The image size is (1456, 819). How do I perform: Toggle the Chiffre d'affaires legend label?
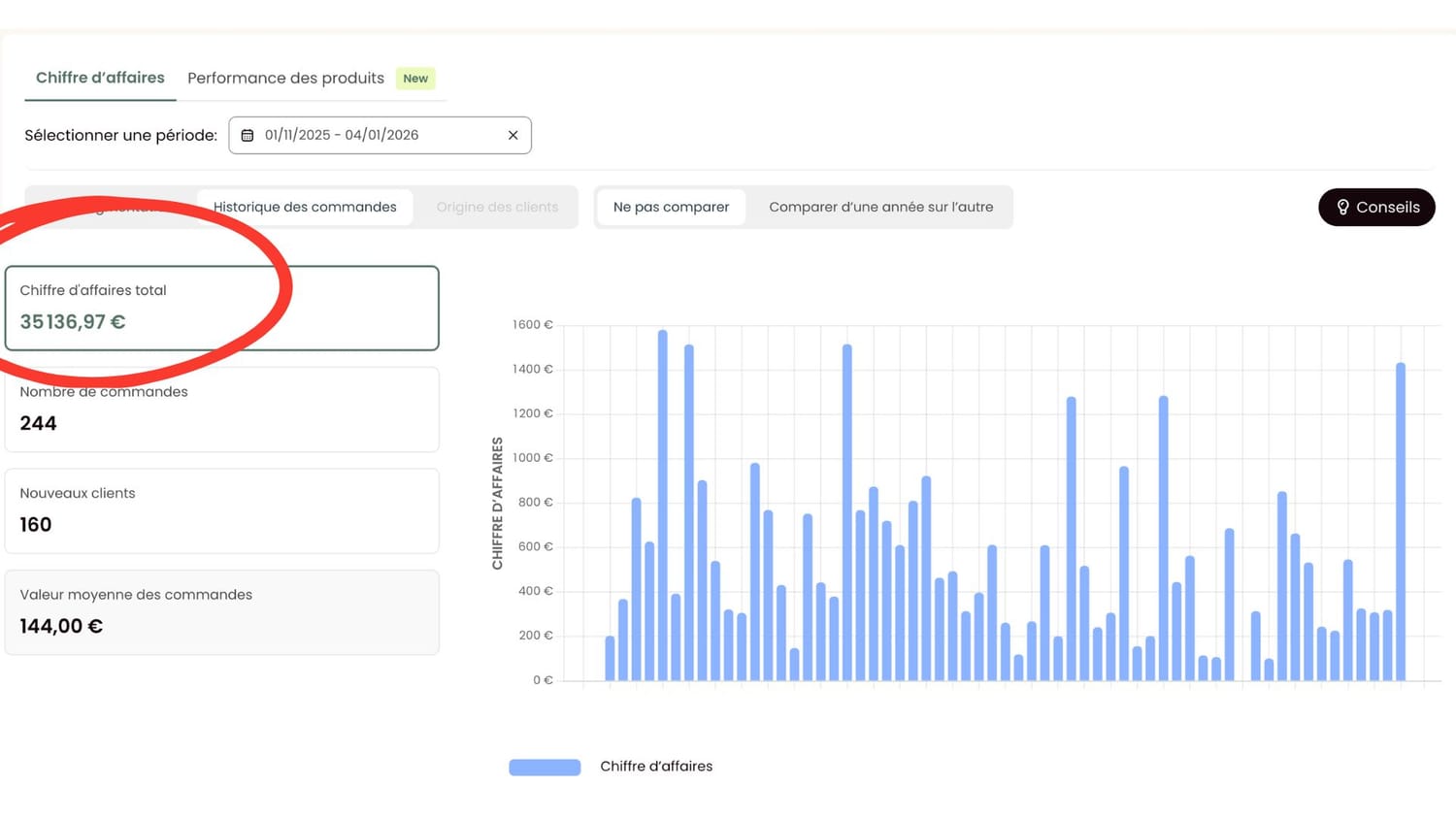click(x=656, y=767)
